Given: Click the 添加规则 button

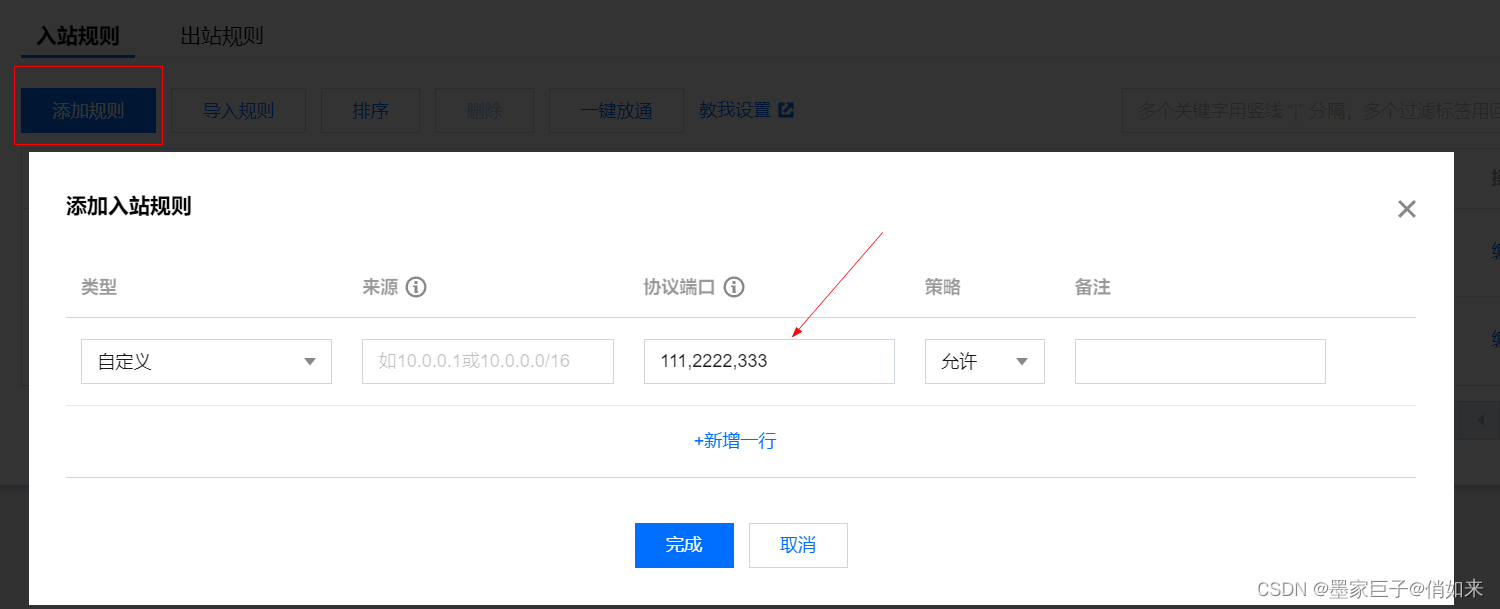Looking at the screenshot, I should coord(88,110).
